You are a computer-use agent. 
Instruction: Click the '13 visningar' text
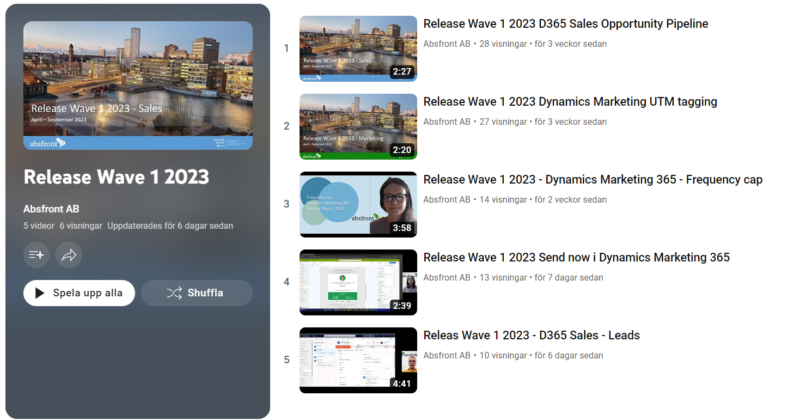point(503,278)
